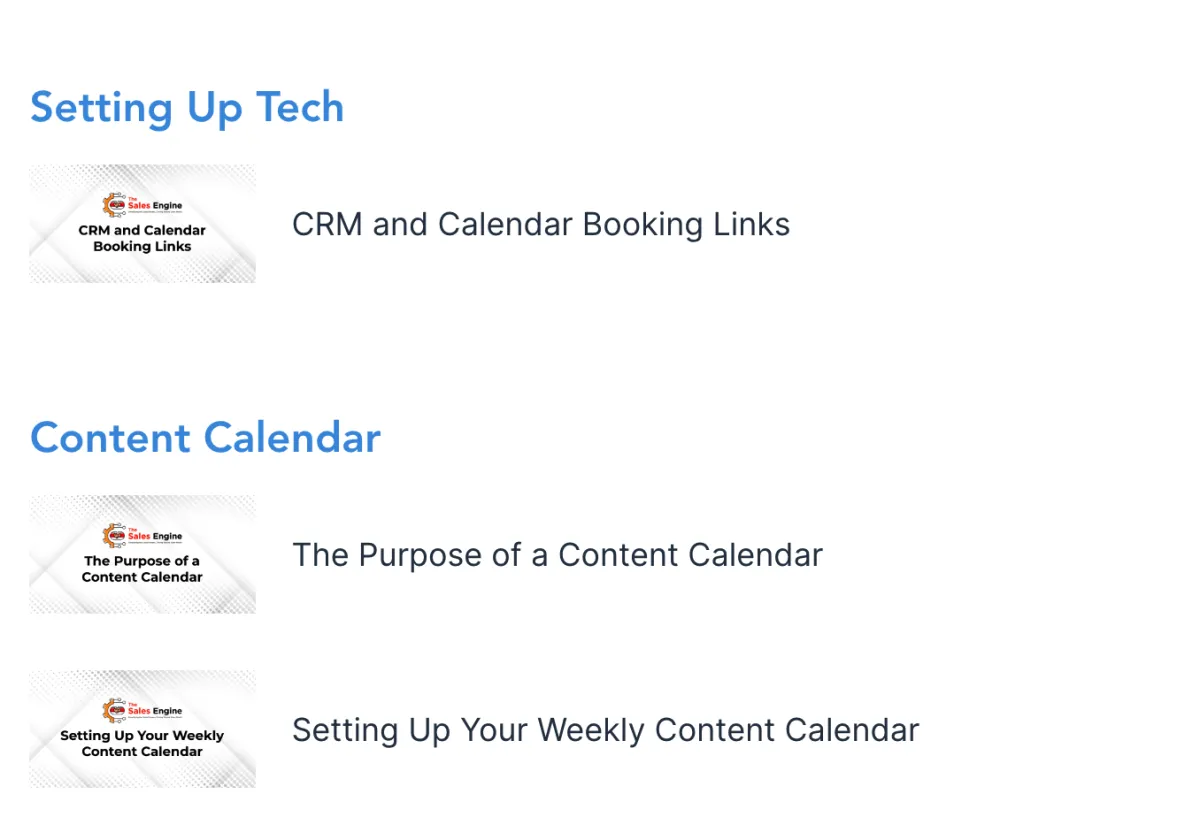The width and height of the screenshot is (1200, 840).
Task: Open Setting Up Your Weekly Content Calendar lesson title
Action: pos(605,730)
